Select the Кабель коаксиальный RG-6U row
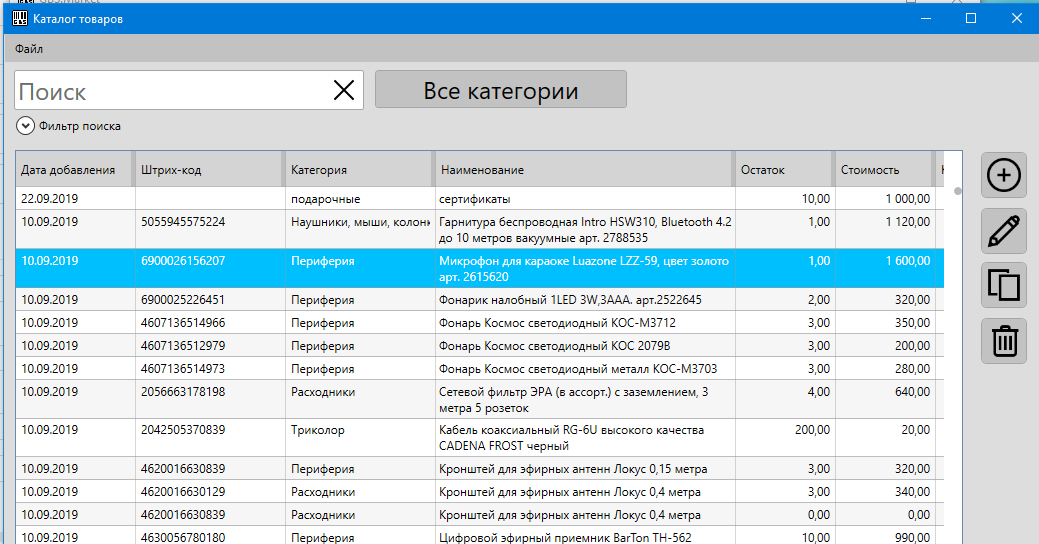This screenshot has height=544, width=1039. 480,437
